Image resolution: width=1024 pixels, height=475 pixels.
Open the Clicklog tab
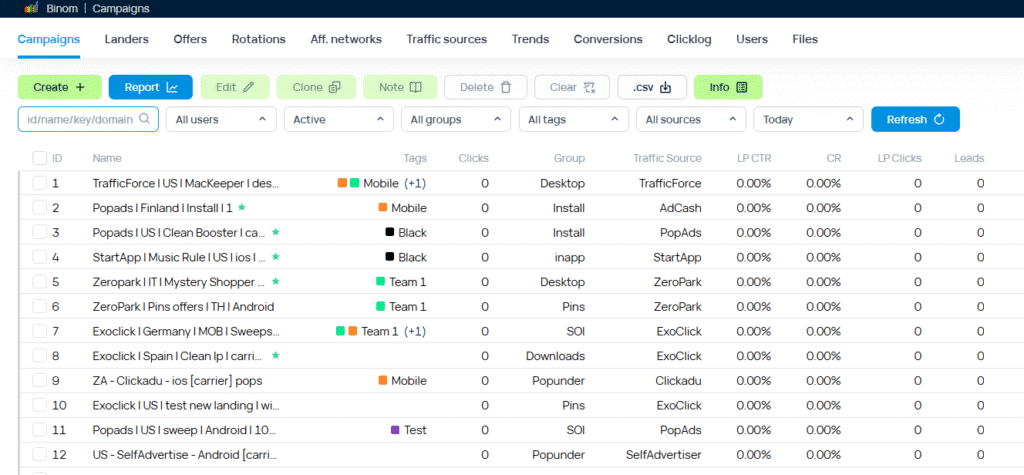tap(689, 39)
